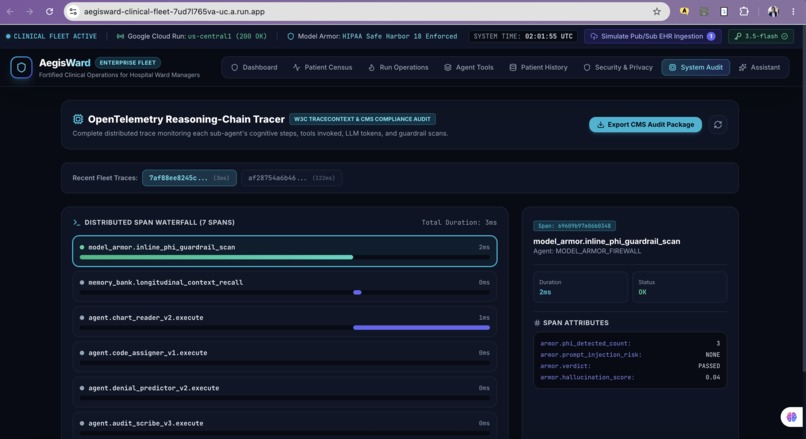Open the Chrome three-dot menu
The height and width of the screenshot is (439, 806).
[793, 11]
